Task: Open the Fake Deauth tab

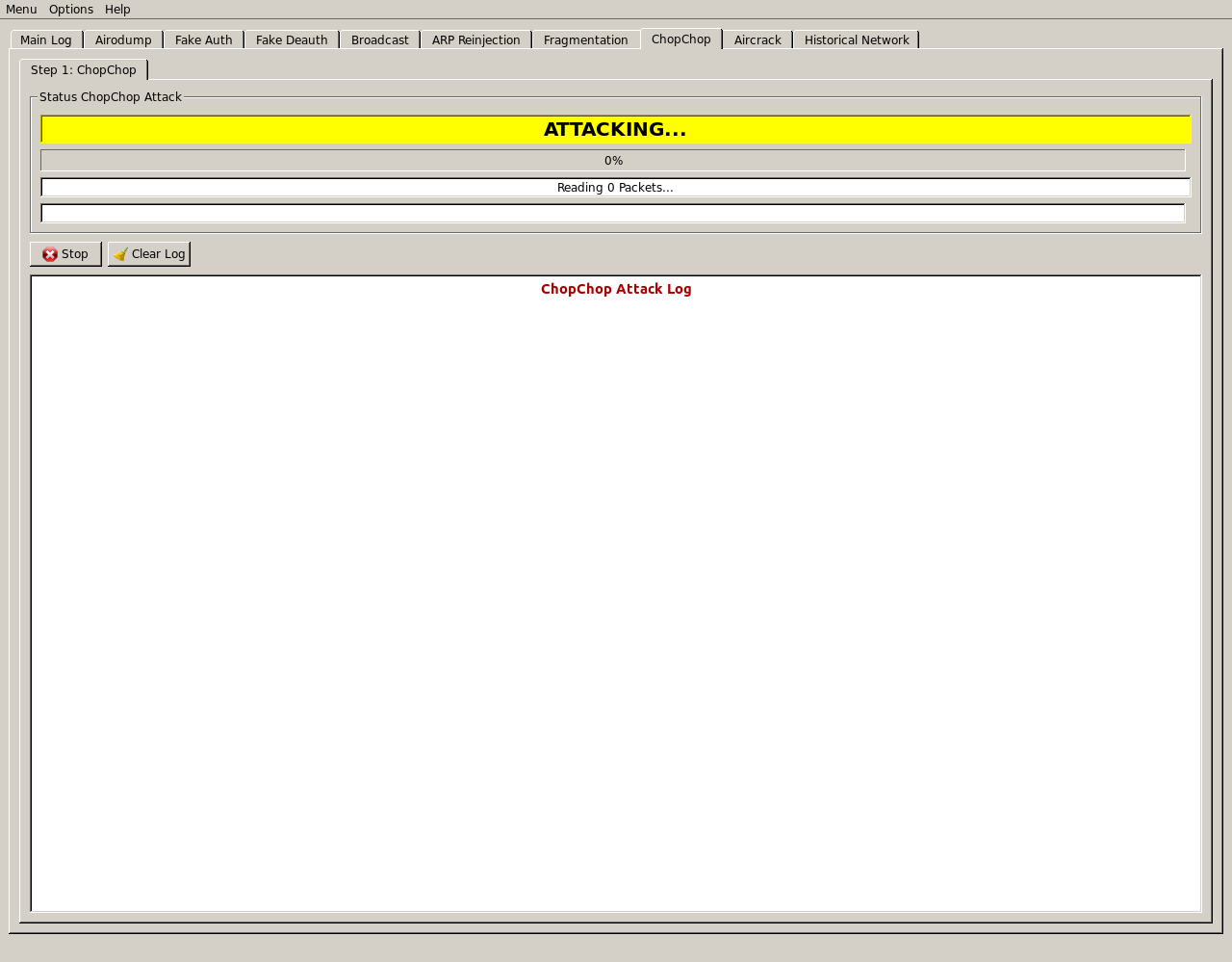Action: (x=292, y=40)
